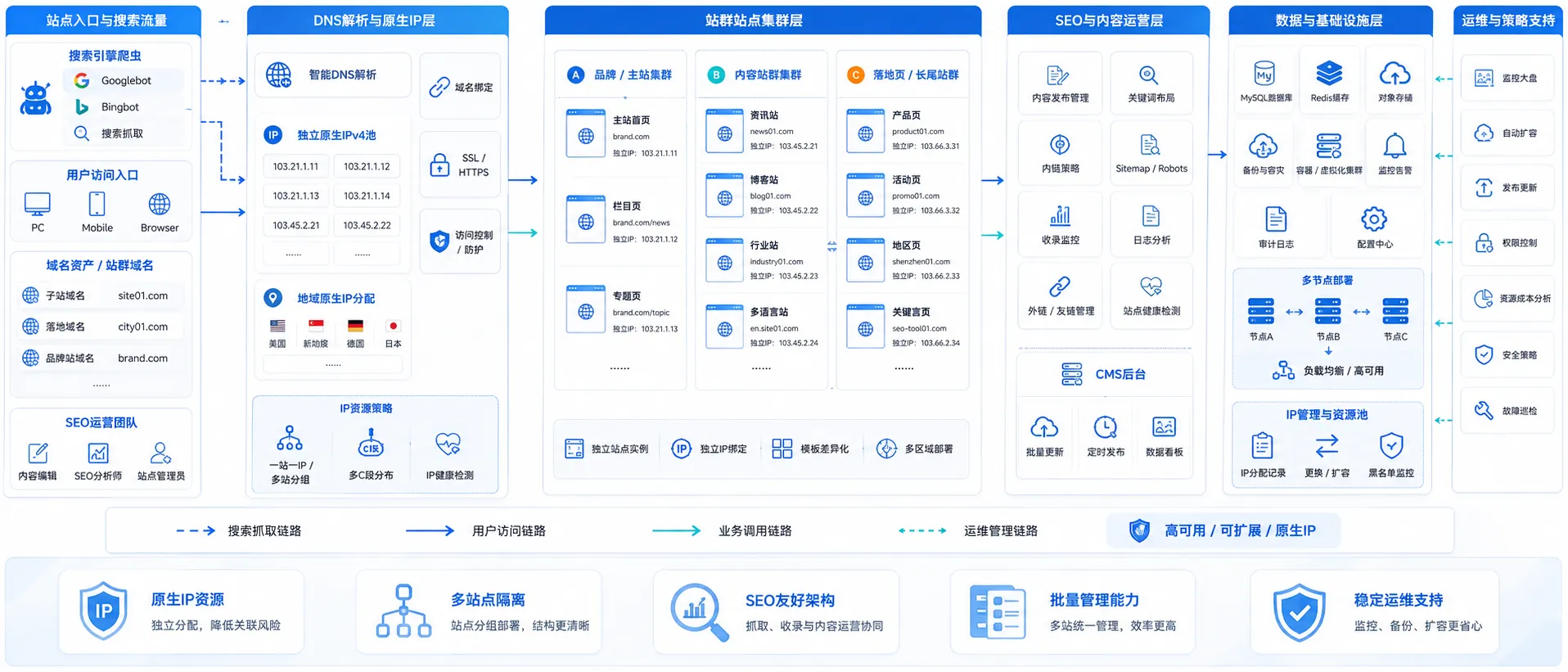Image resolution: width=1568 pixels, height=672 pixels.
Task: Click the 原生IP资源 feature card
Action: coord(181,612)
